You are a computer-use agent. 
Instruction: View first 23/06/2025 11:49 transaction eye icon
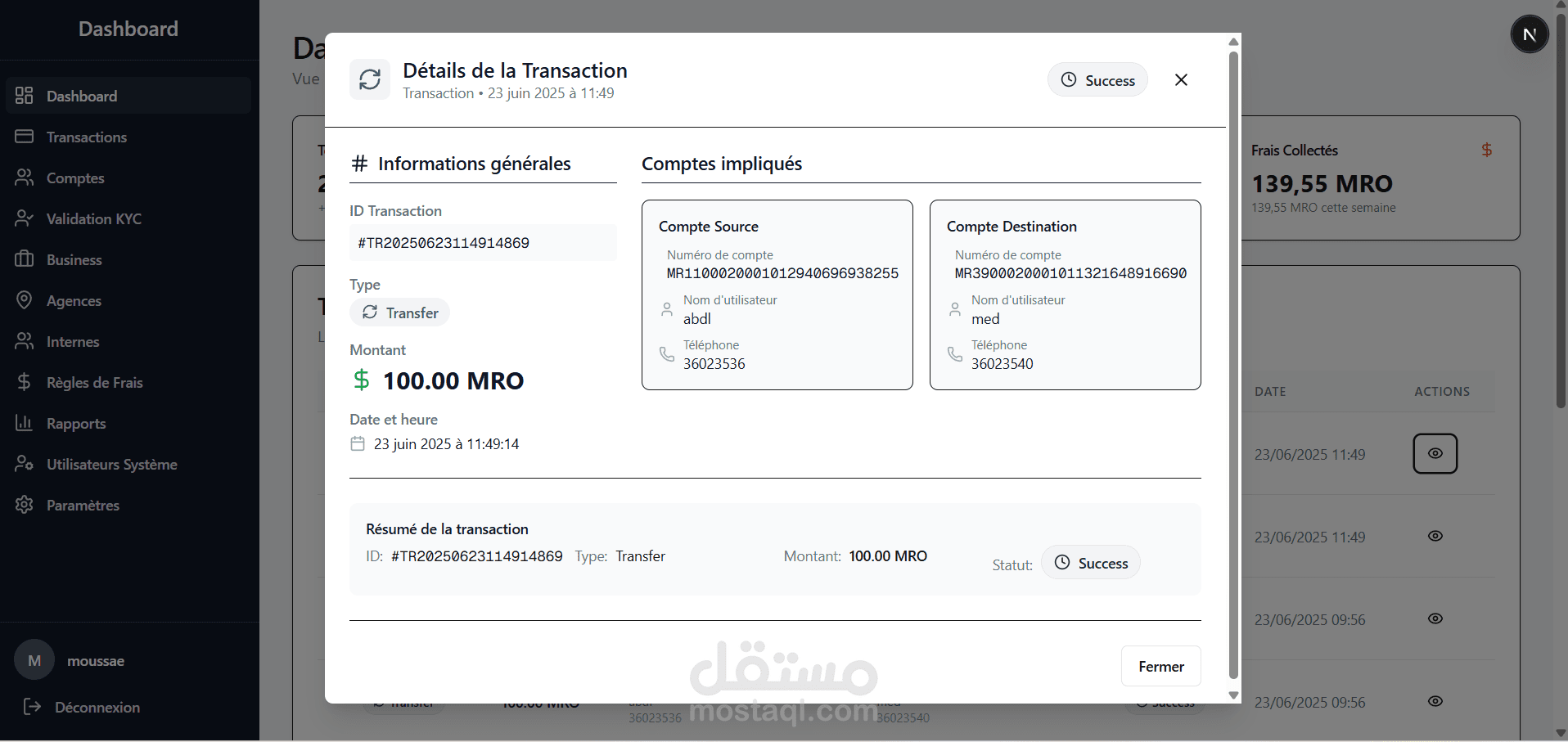pos(1435,453)
